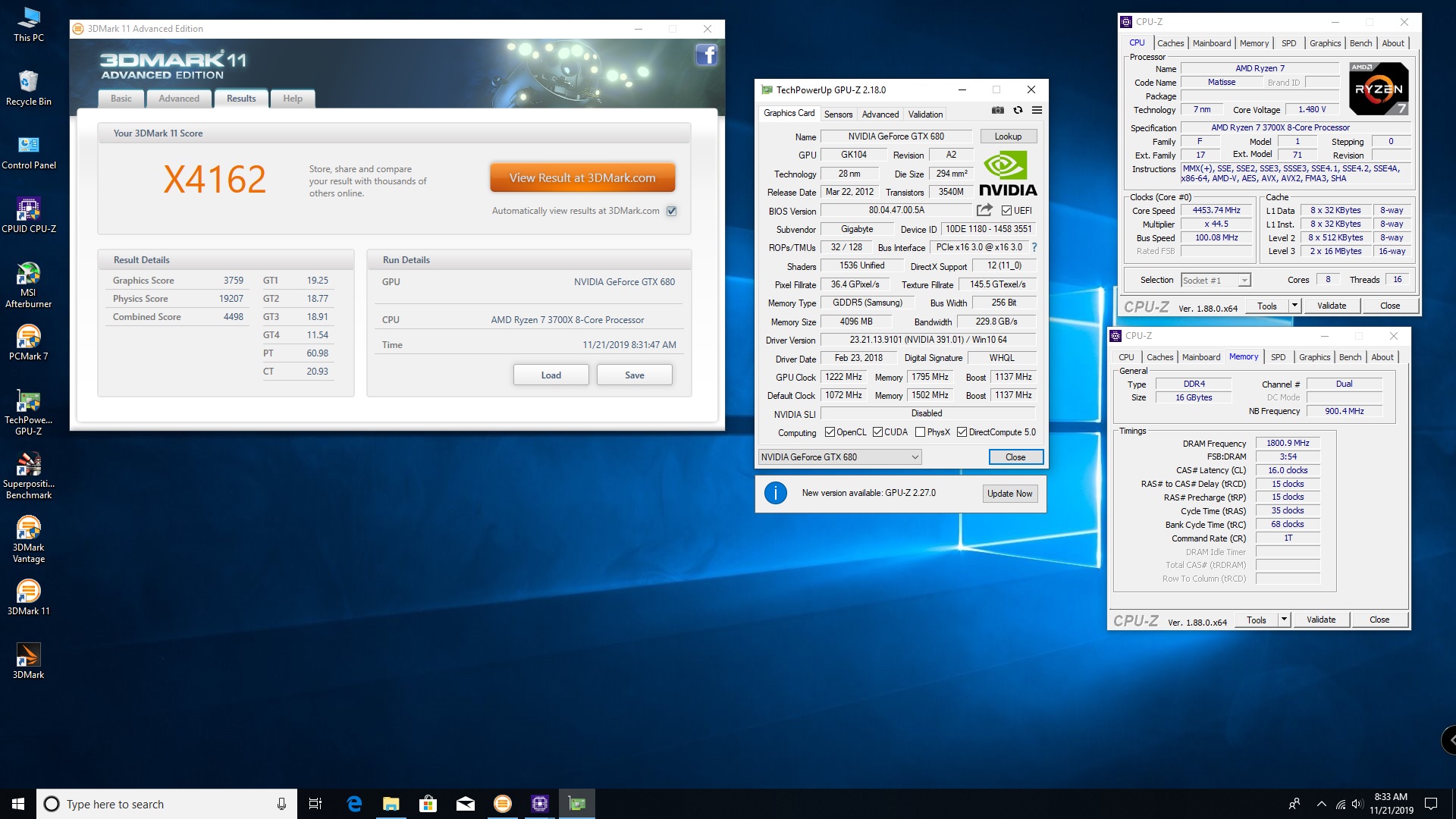Open Mainboard tab in the top CPU-Z window

1212,43
